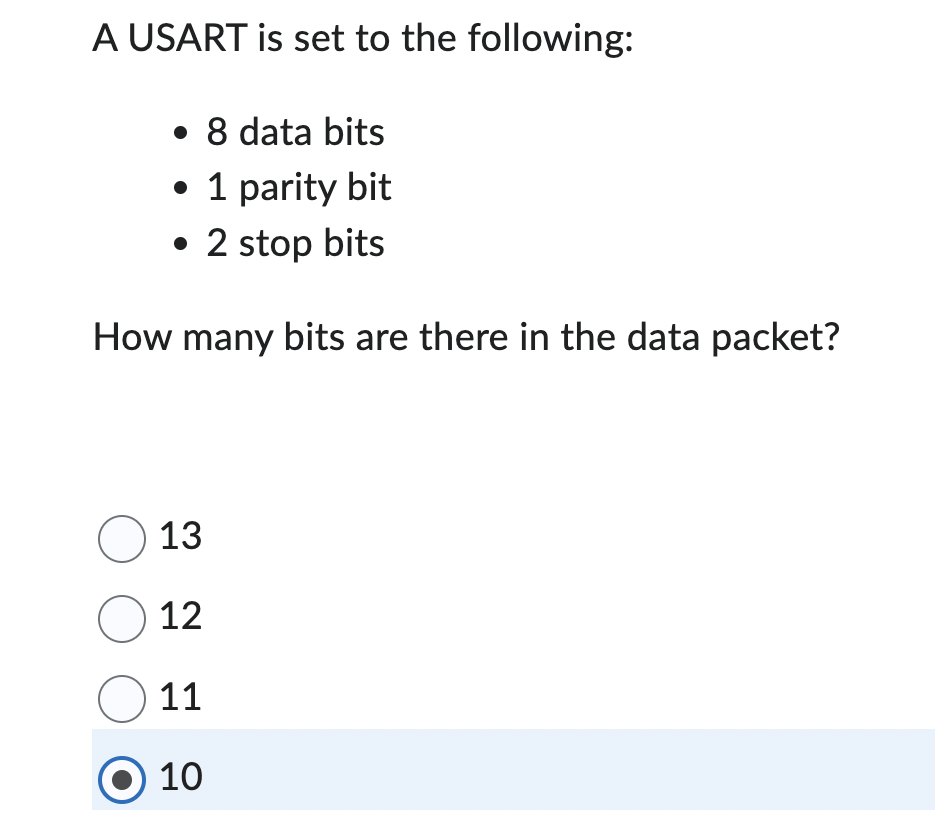The image size is (935, 838).
Task: Click the answer label 13
Action: click(x=182, y=538)
